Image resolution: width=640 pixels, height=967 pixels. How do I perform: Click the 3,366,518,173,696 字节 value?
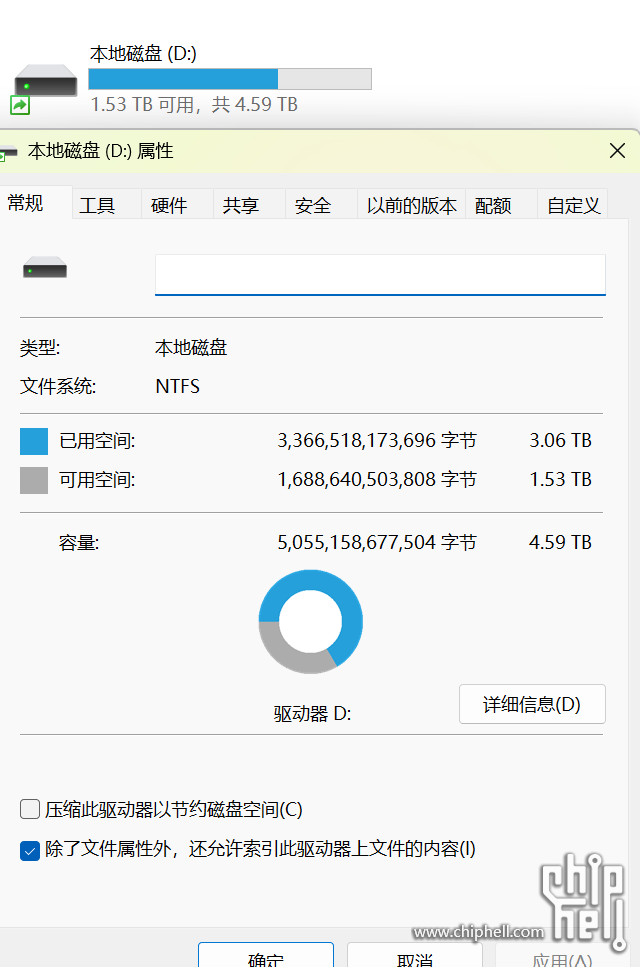coord(377,440)
